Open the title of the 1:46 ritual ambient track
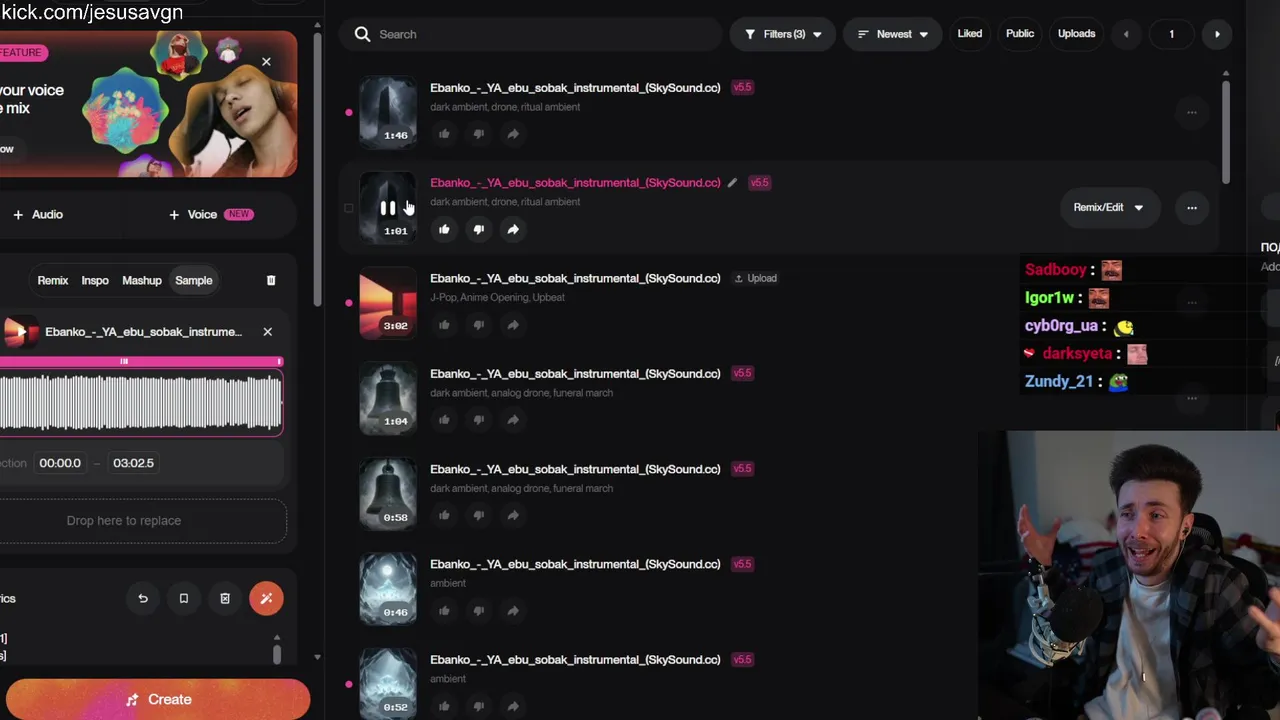The height and width of the screenshot is (720, 1280). (575, 88)
